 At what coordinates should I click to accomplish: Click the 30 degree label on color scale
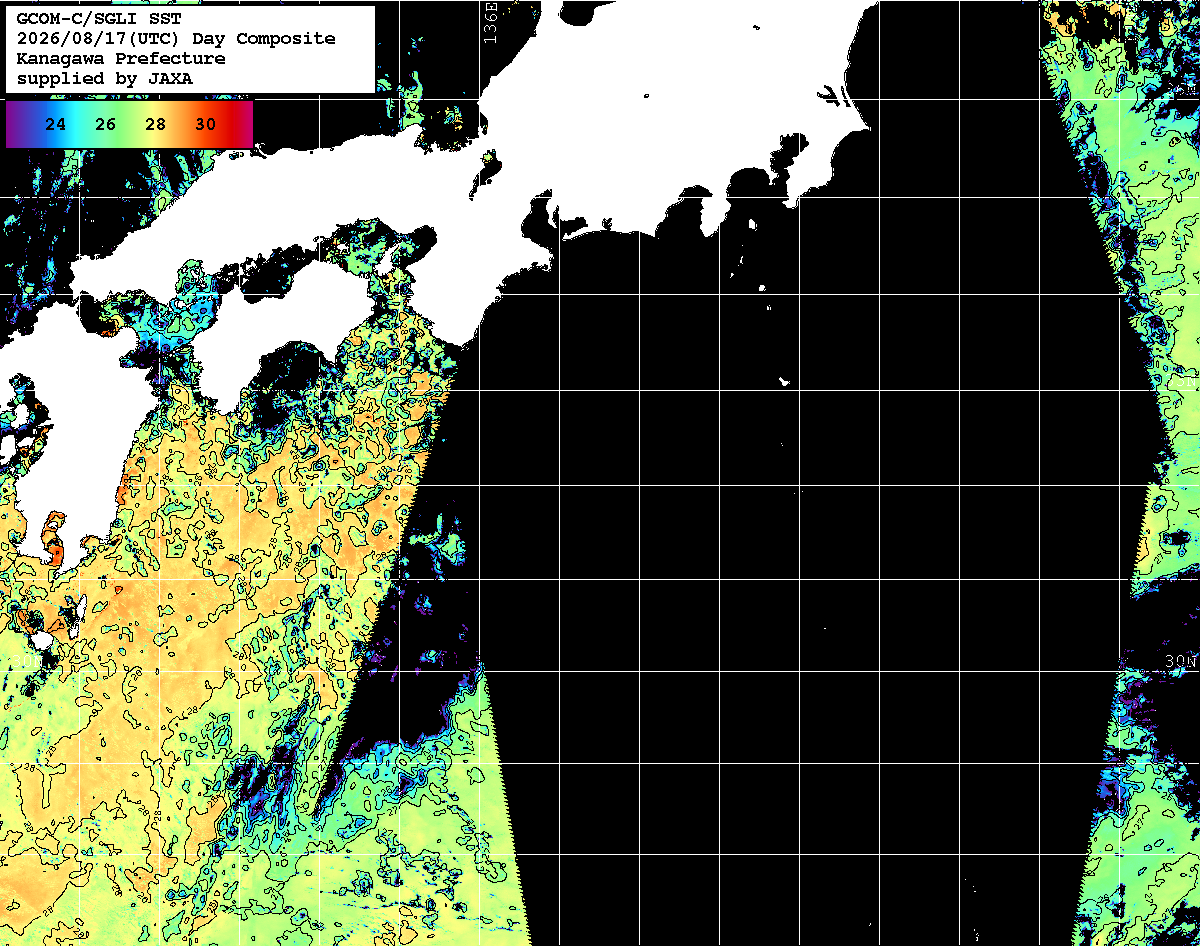(x=206, y=125)
